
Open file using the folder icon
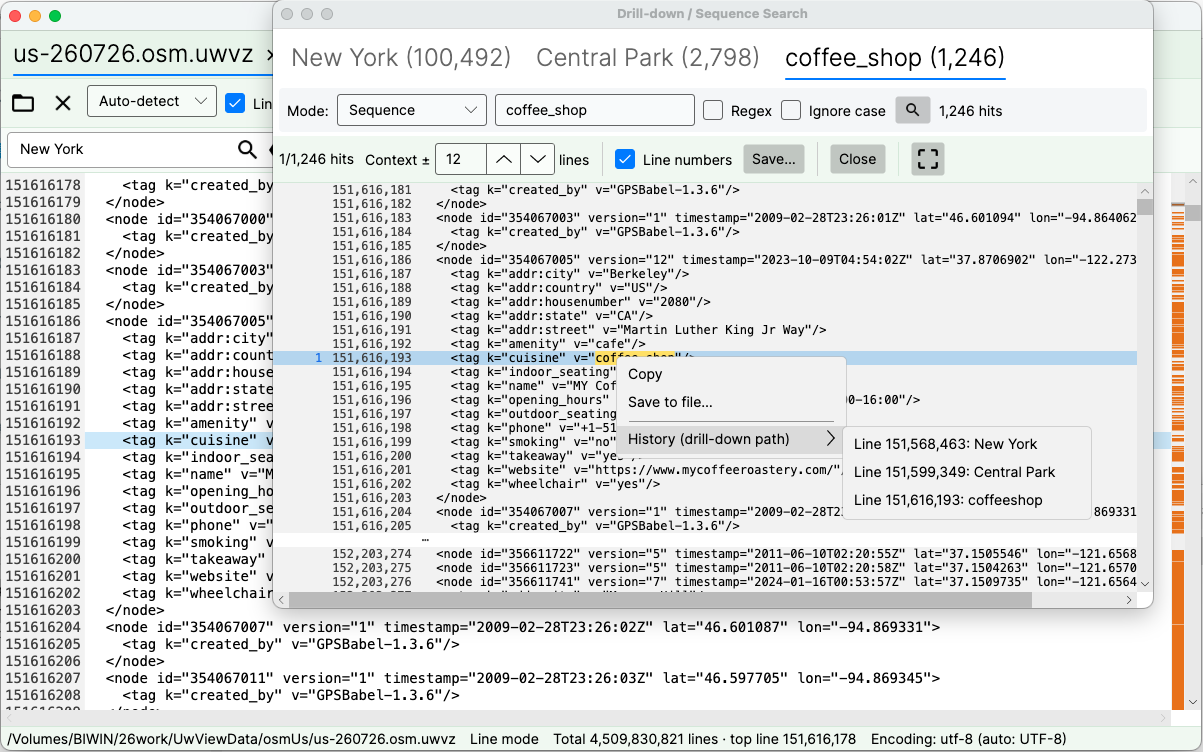23,102
